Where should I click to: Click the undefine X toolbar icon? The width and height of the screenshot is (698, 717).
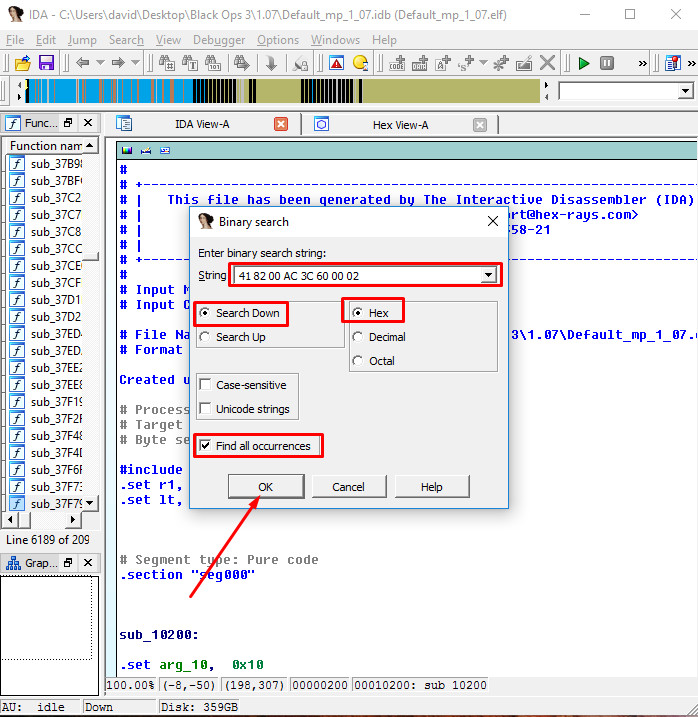tap(547, 63)
